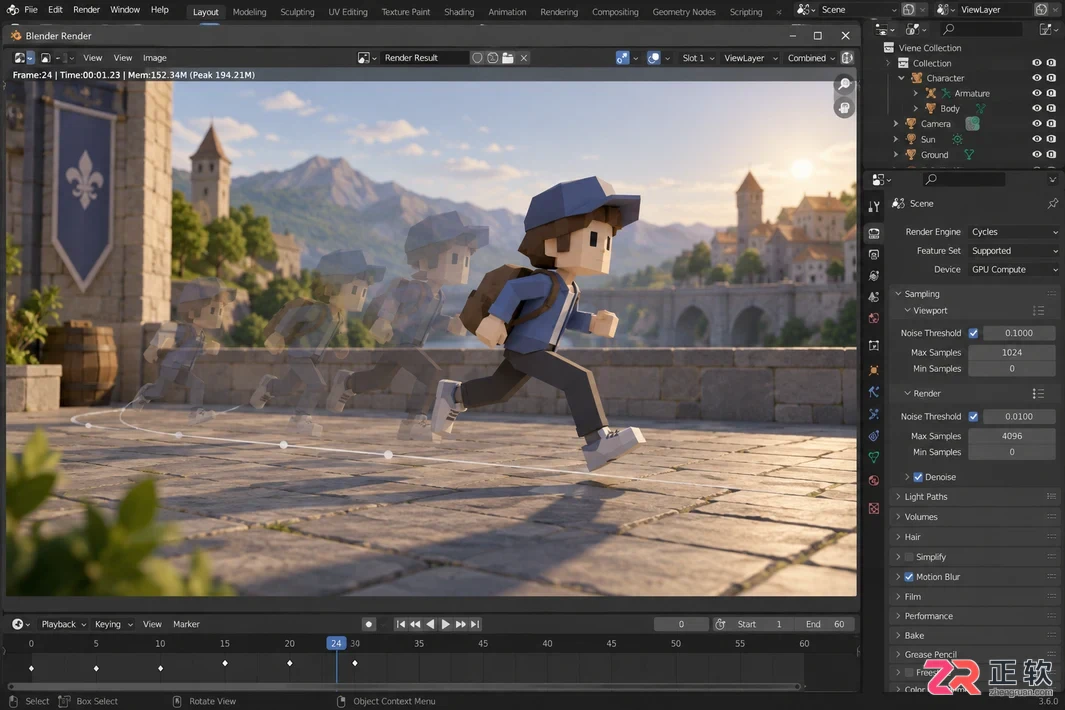
Task: Open the World properties tab icon
Action: (874, 318)
